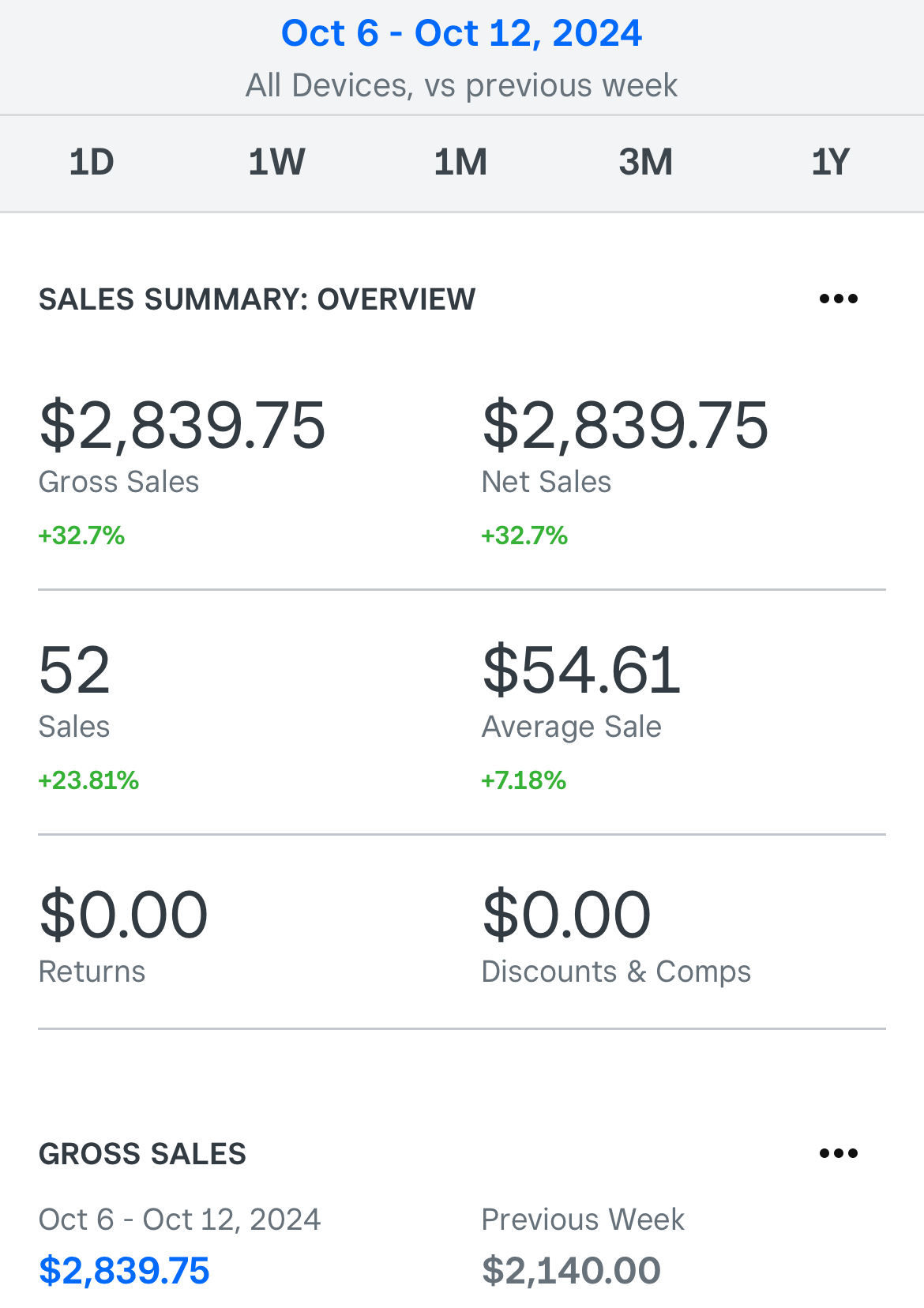924x1308 pixels.
Task: Select the 1W time range tab
Action: click(x=276, y=163)
